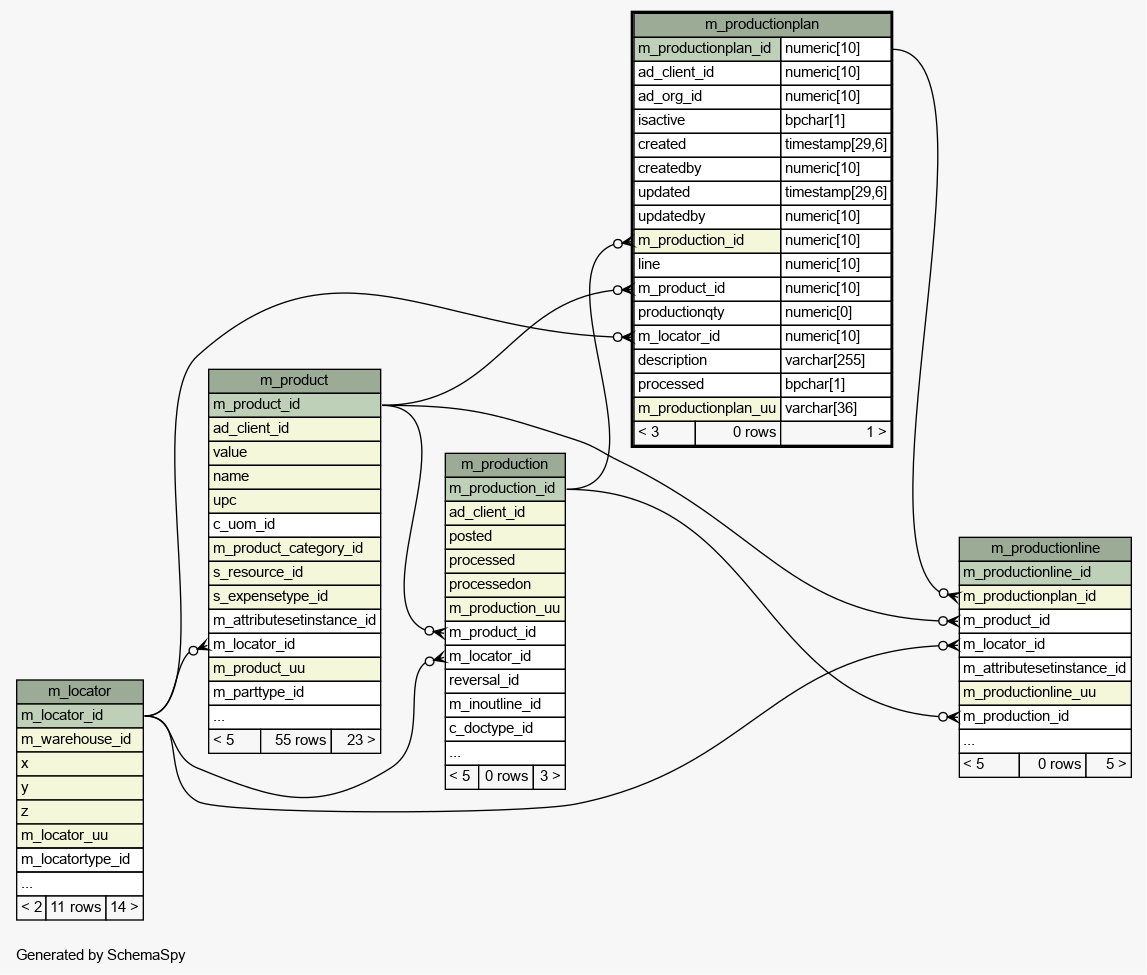Select updatedby column in m_productionplan

(x=707, y=217)
